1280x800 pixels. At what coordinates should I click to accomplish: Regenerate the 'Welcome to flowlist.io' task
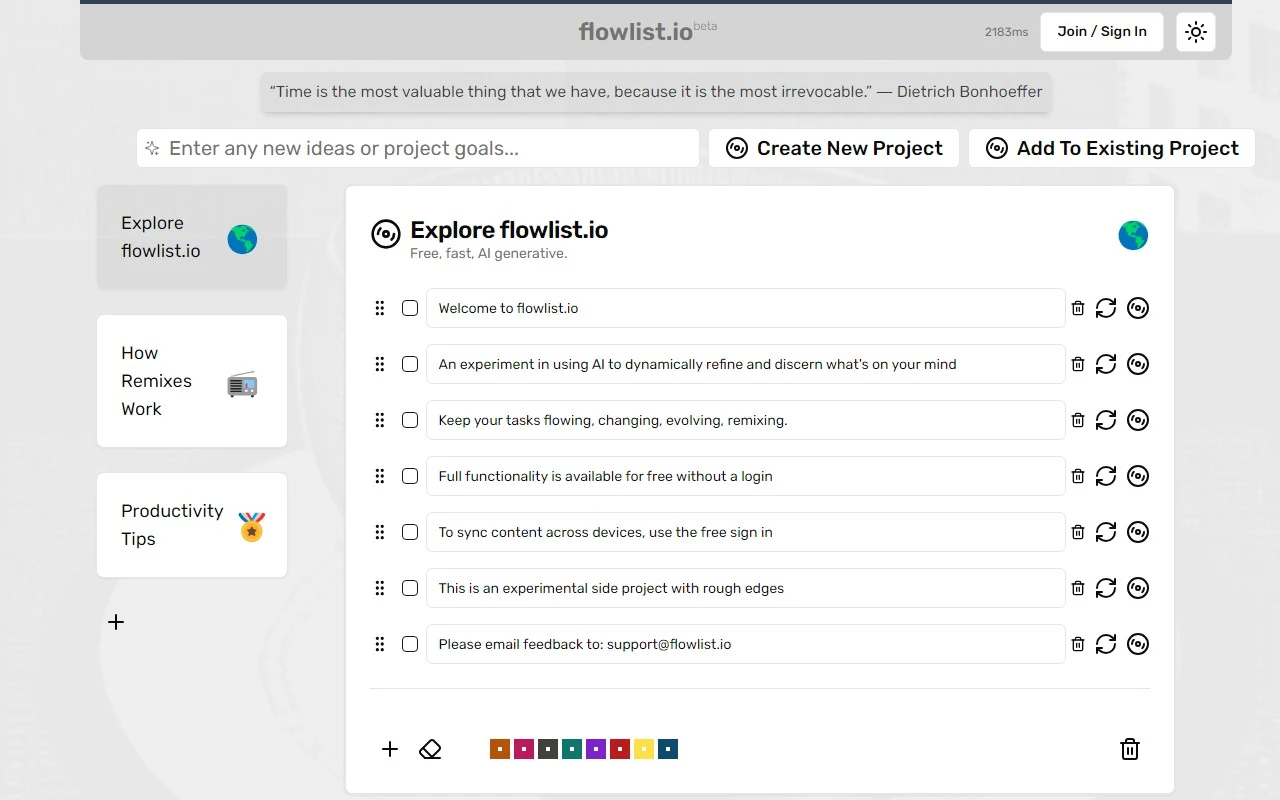click(1106, 308)
